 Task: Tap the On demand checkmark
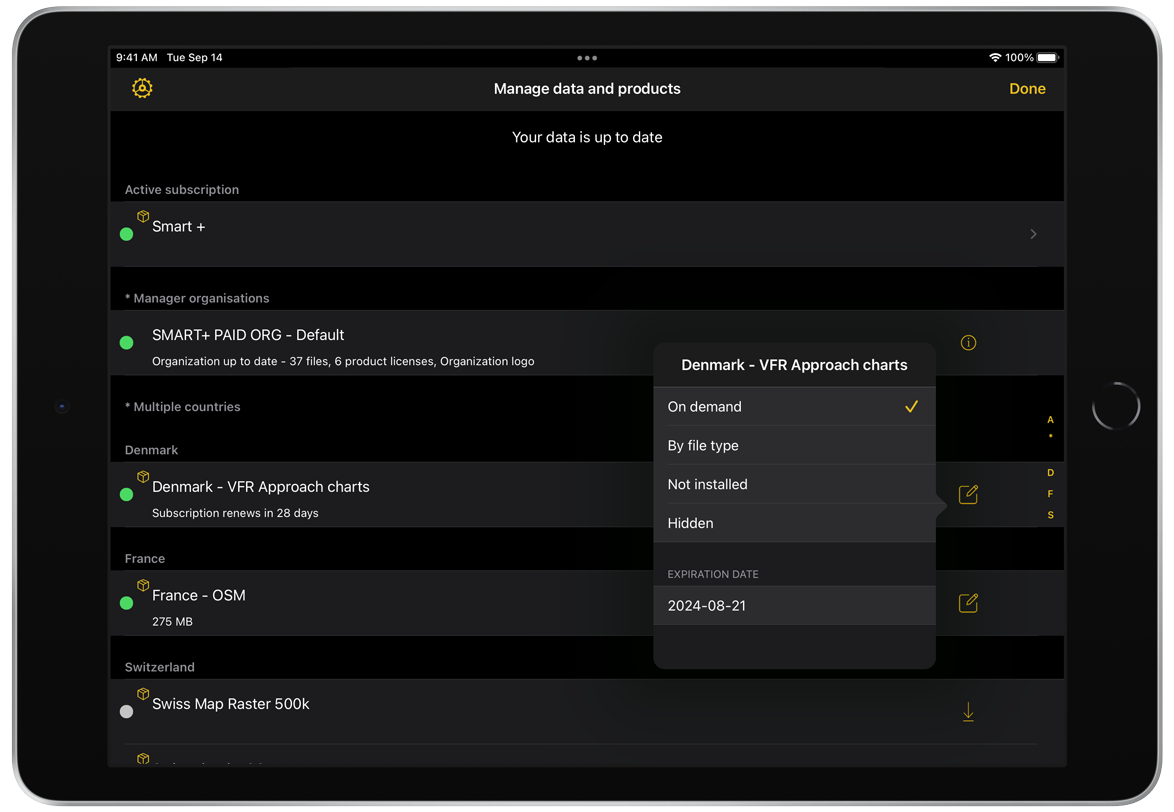(x=911, y=406)
